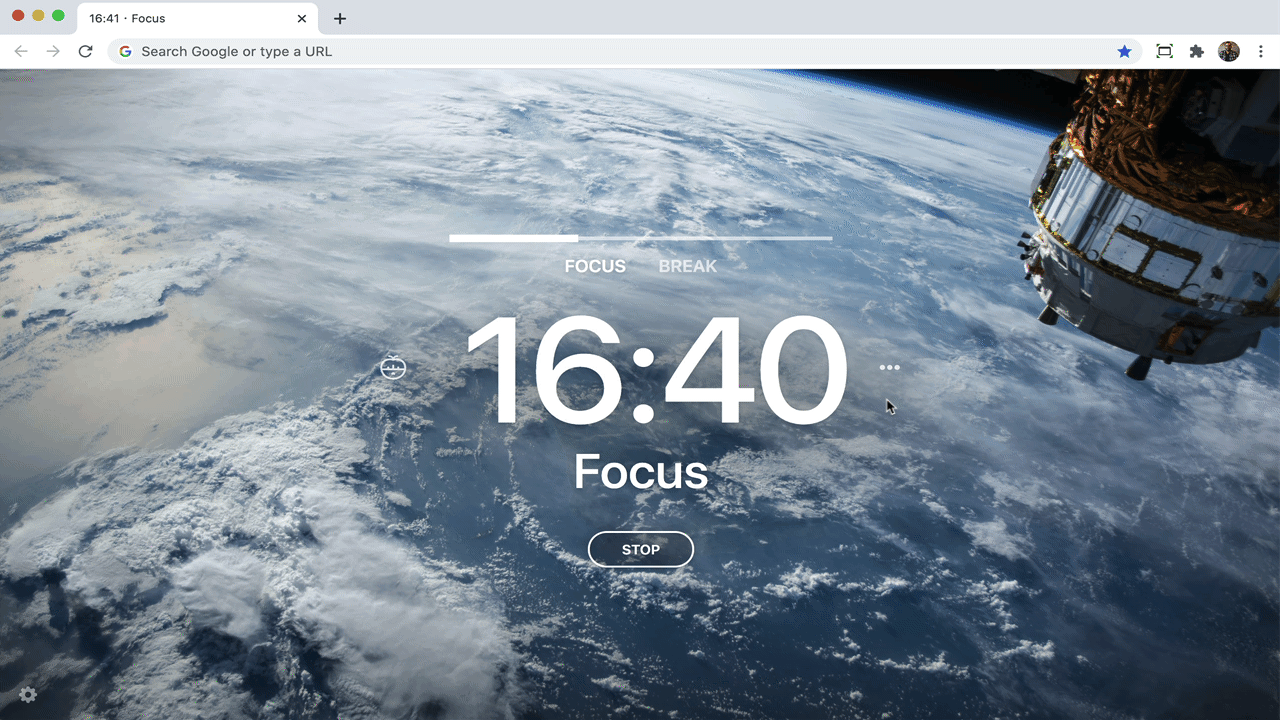Click the address bar search field

point(625,51)
